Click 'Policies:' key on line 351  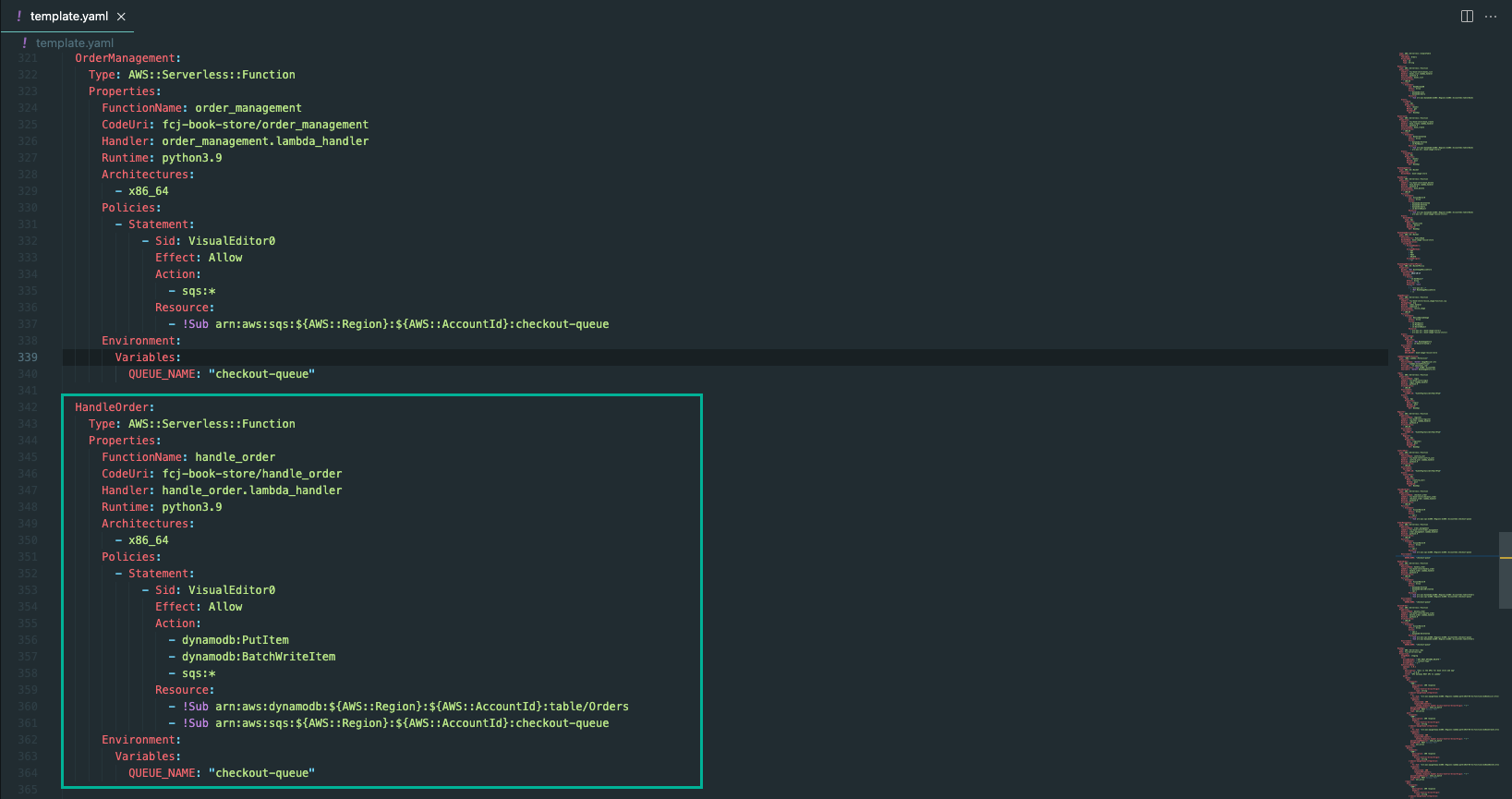131,557
